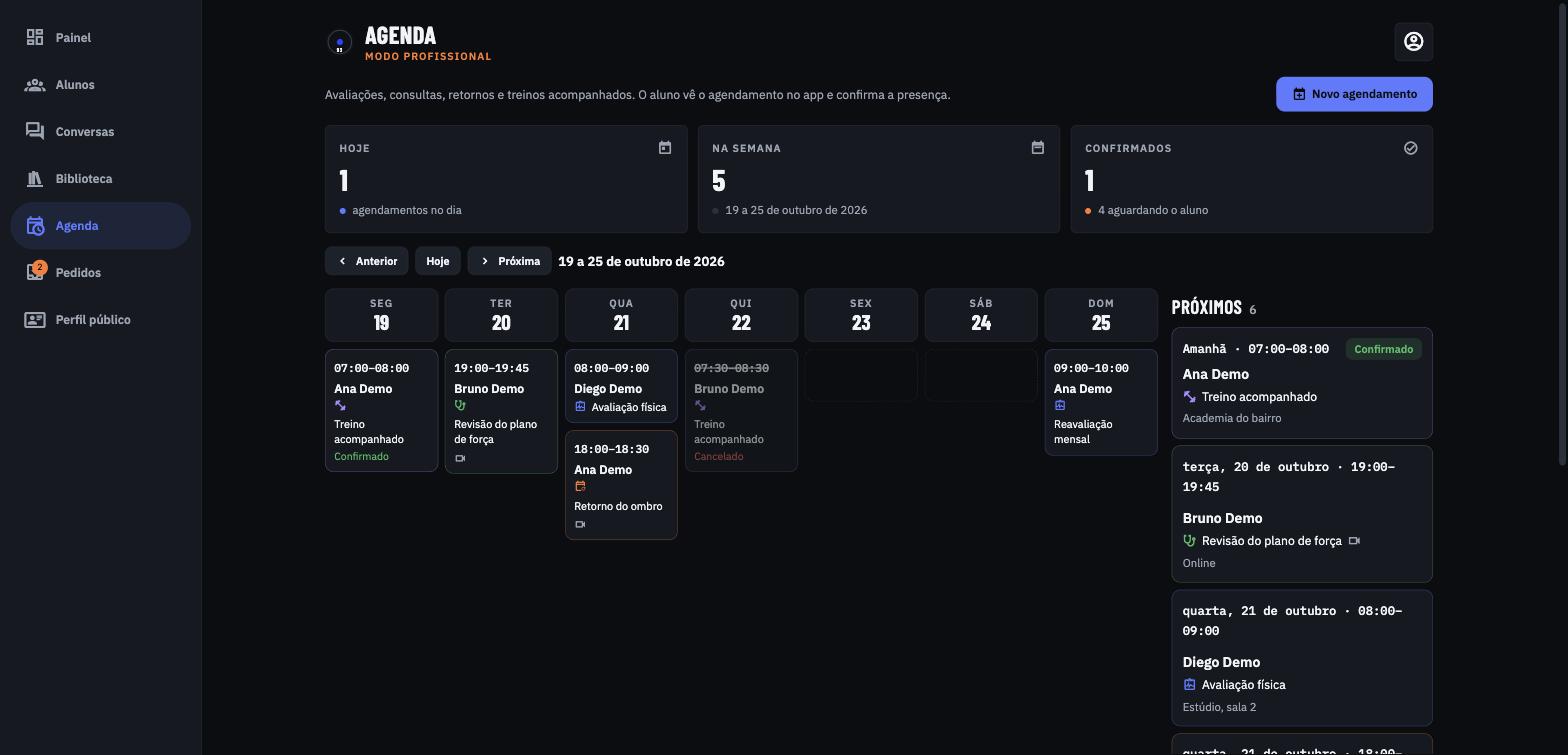
Task: Open the Biblioteca menu label
Action: 84,179
